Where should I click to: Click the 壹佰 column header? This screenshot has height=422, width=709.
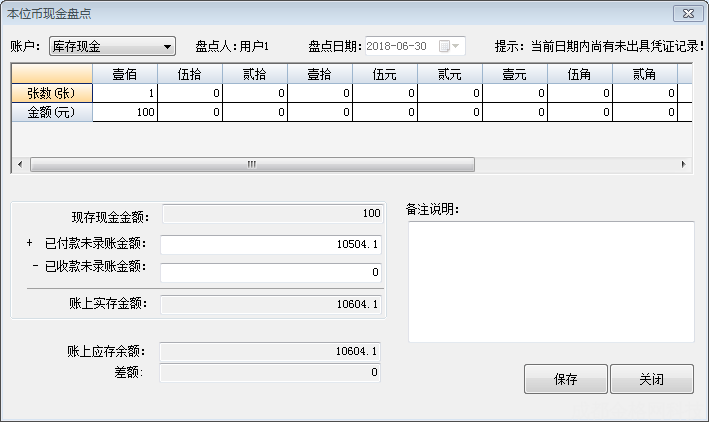pyautogui.click(x=125, y=73)
